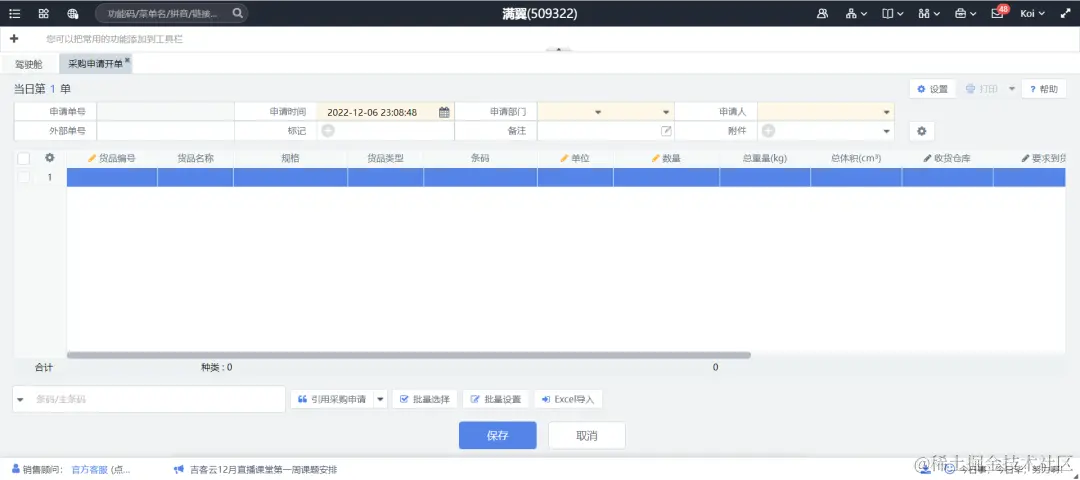This screenshot has height=480, width=1080.
Task: Focus the 申请单号 input field
Action: 165,112
